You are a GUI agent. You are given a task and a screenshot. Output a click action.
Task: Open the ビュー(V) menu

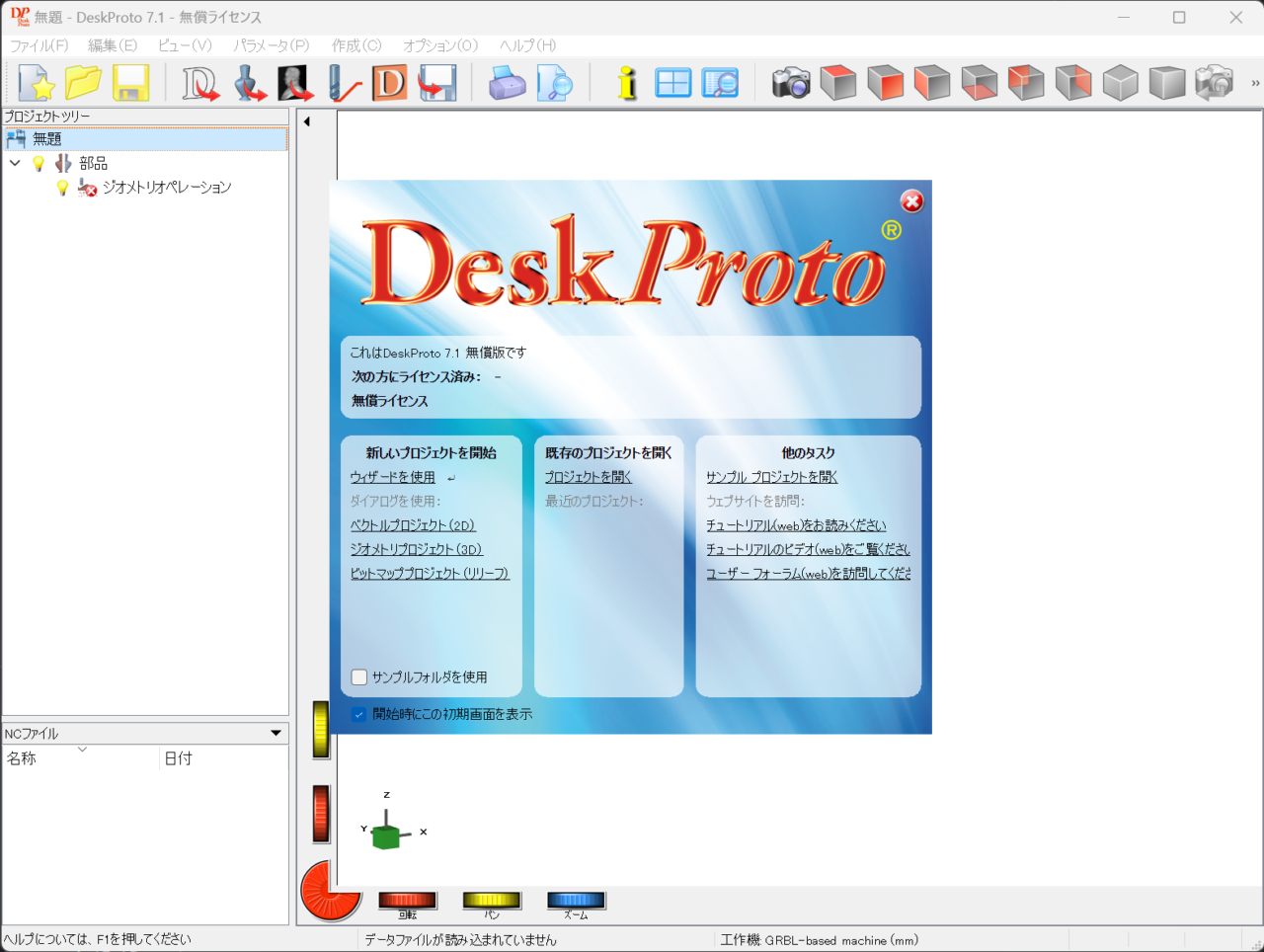tap(185, 45)
